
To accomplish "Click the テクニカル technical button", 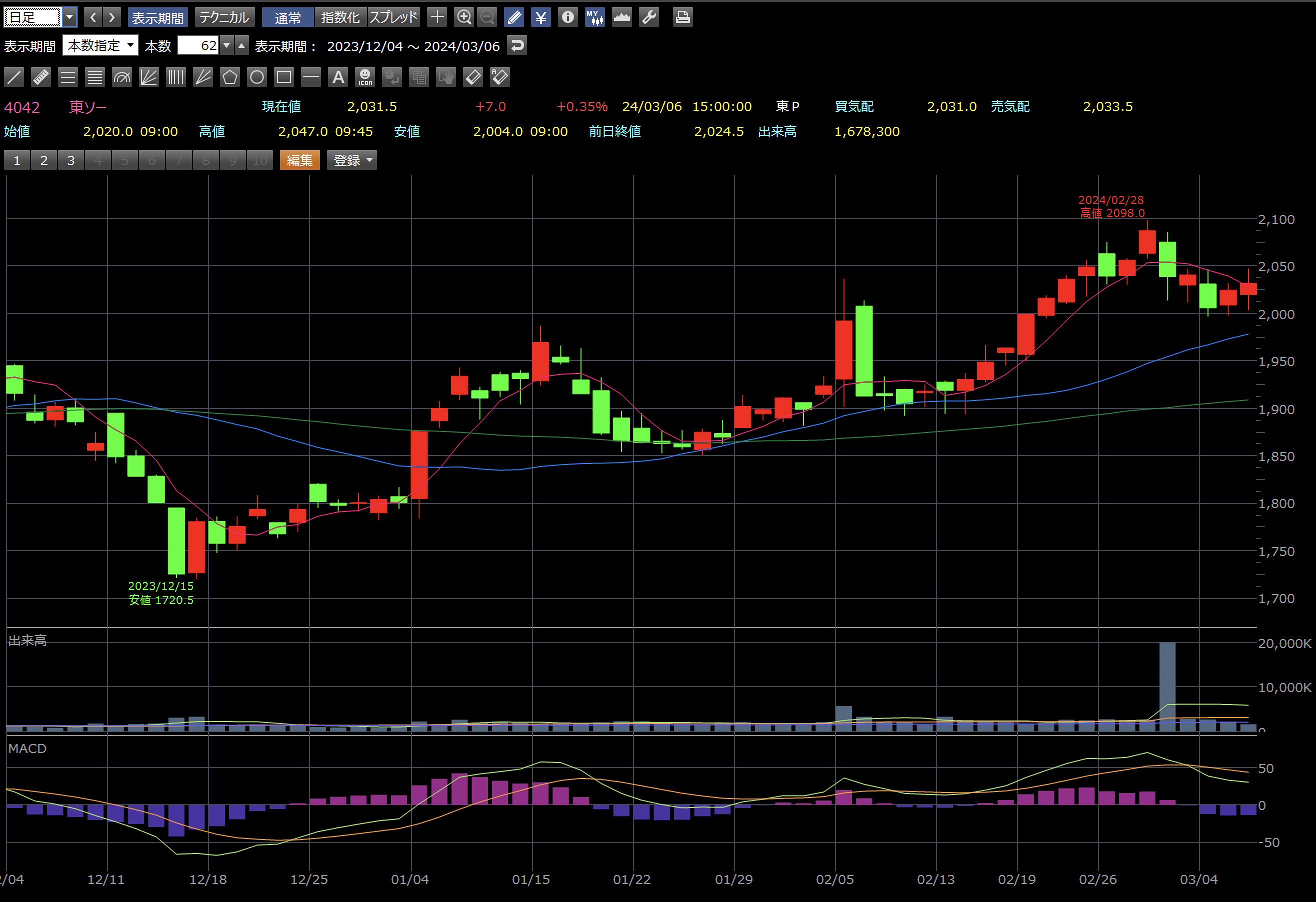I will 224,17.
